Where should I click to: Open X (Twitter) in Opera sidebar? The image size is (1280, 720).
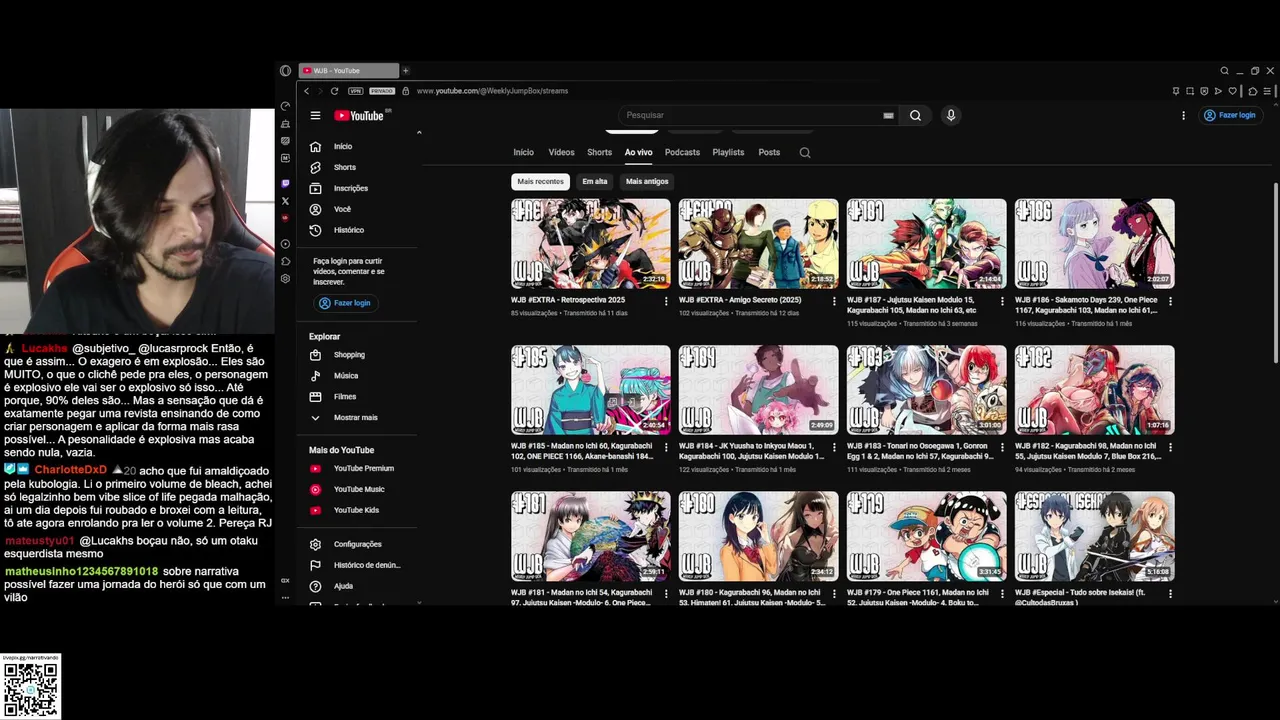[x=285, y=201]
